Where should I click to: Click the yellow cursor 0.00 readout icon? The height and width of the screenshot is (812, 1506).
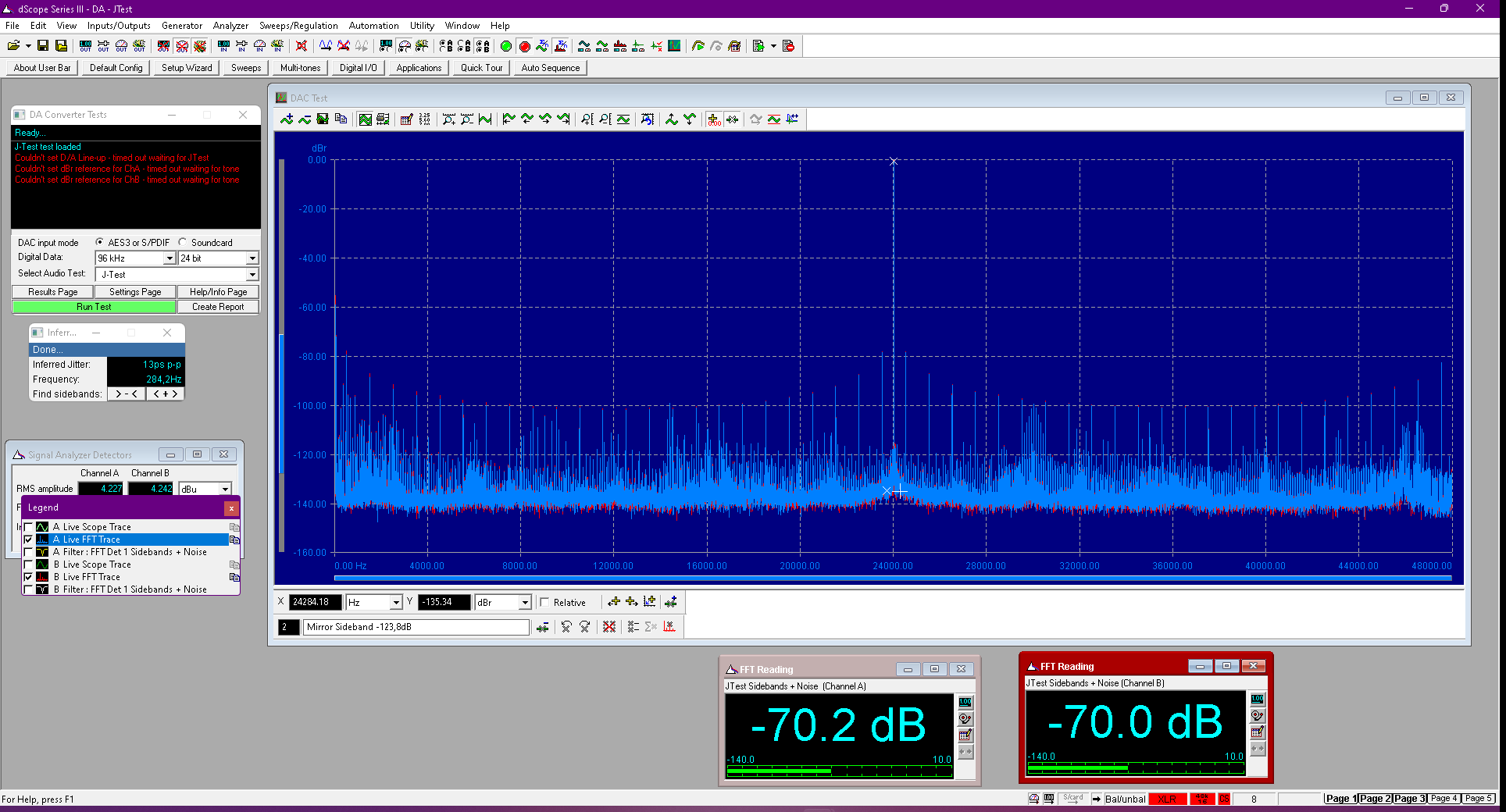point(714,119)
